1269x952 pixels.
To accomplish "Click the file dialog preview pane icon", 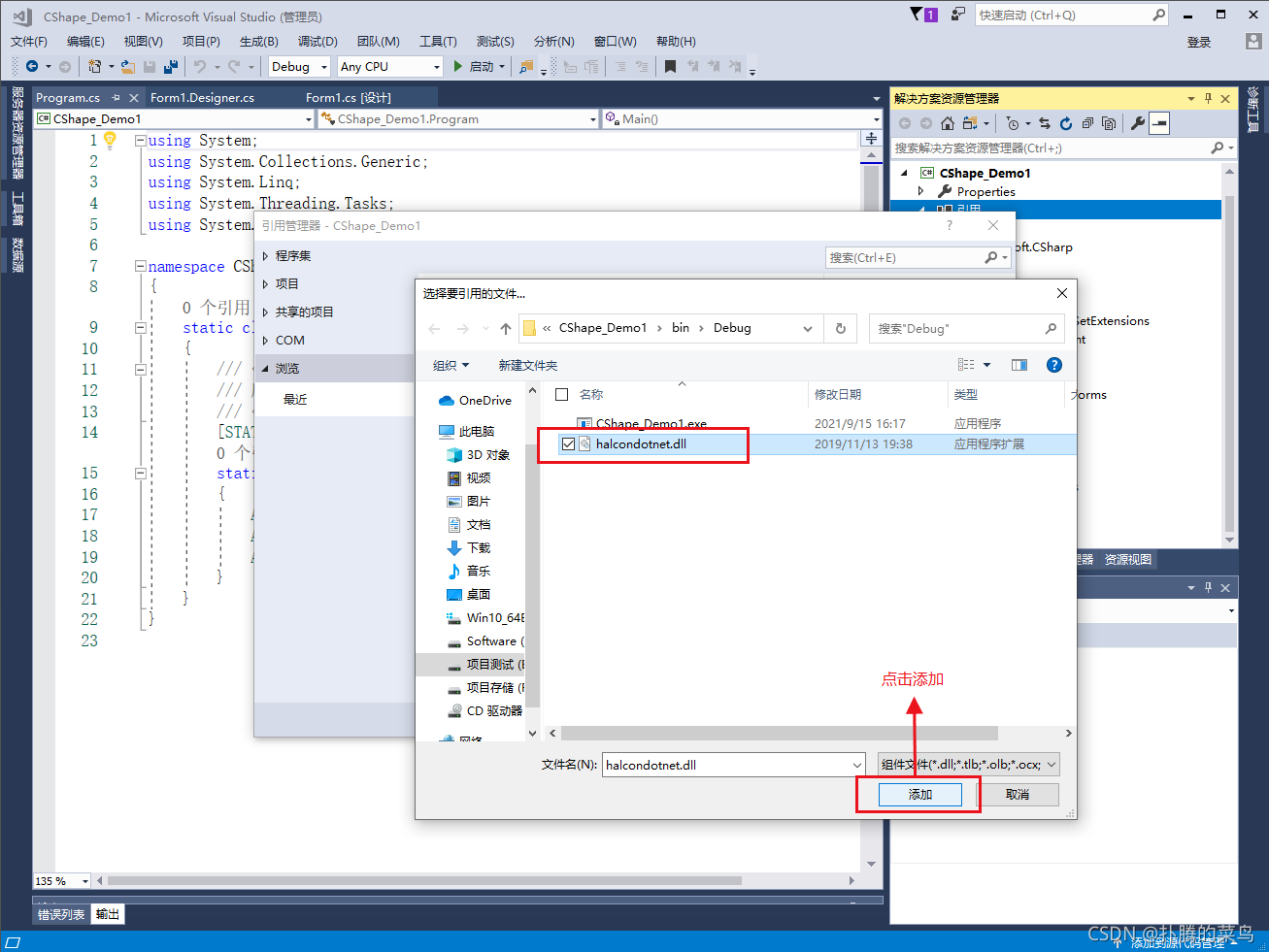I will click(x=1019, y=365).
